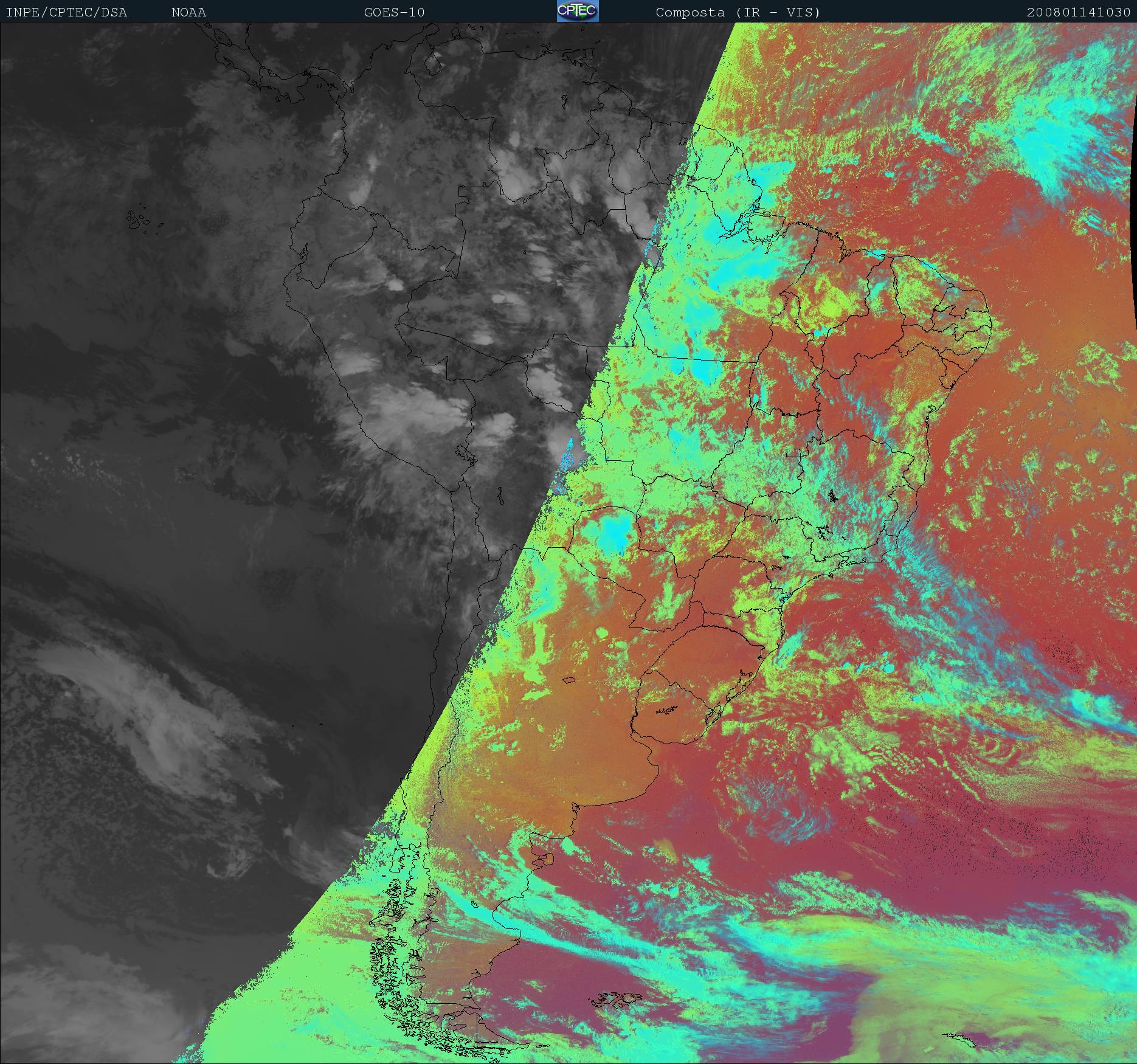Click the Composta (IR - VIS) title
This screenshot has width=1137, height=1064.
point(738,12)
